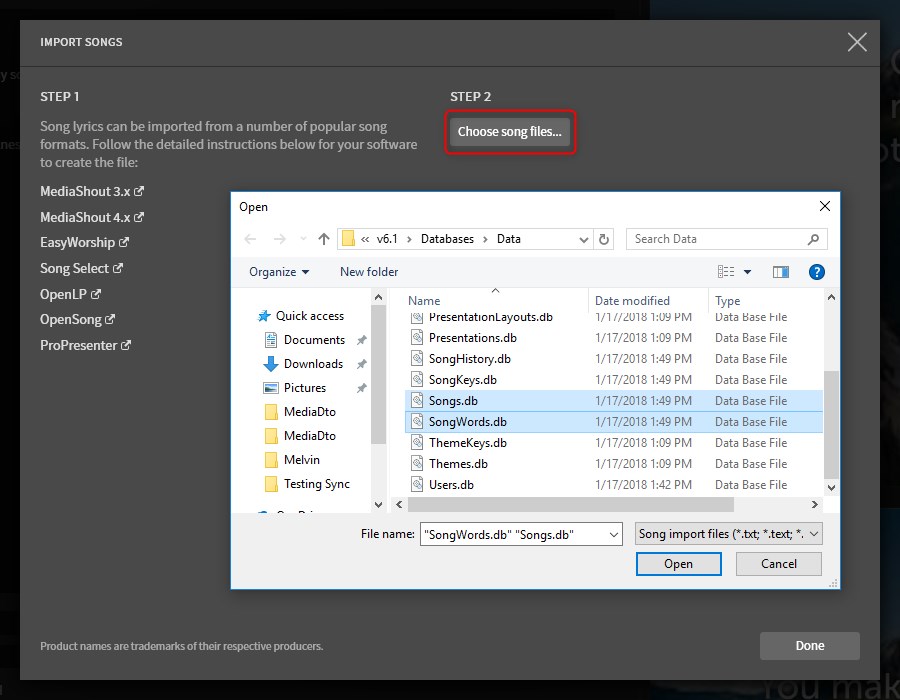Go up one folder level
The image size is (900, 700).
tap(324, 239)
